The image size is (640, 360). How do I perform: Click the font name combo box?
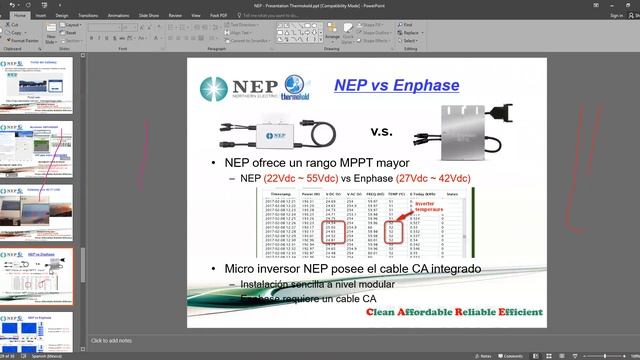[x=104, y=27]
